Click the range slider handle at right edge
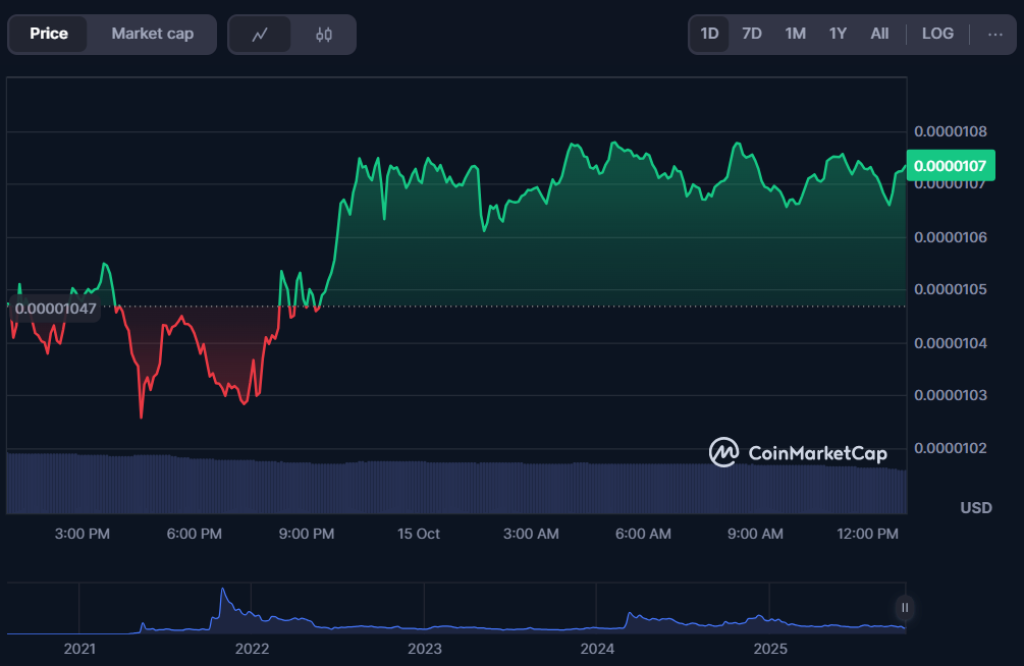Screen dimensions: 1024x666 pos(904,607)
